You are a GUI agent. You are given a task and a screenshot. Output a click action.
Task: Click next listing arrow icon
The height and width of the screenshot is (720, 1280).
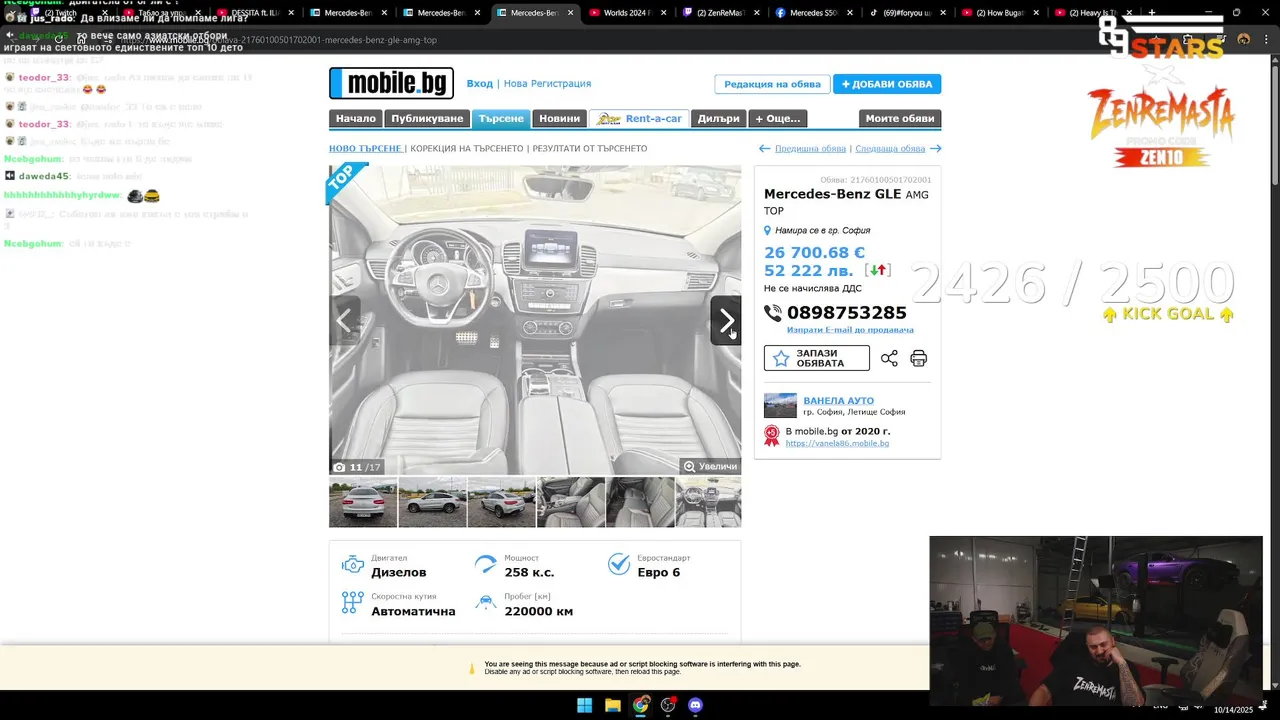pyautogui.click(x=936, y=148)
